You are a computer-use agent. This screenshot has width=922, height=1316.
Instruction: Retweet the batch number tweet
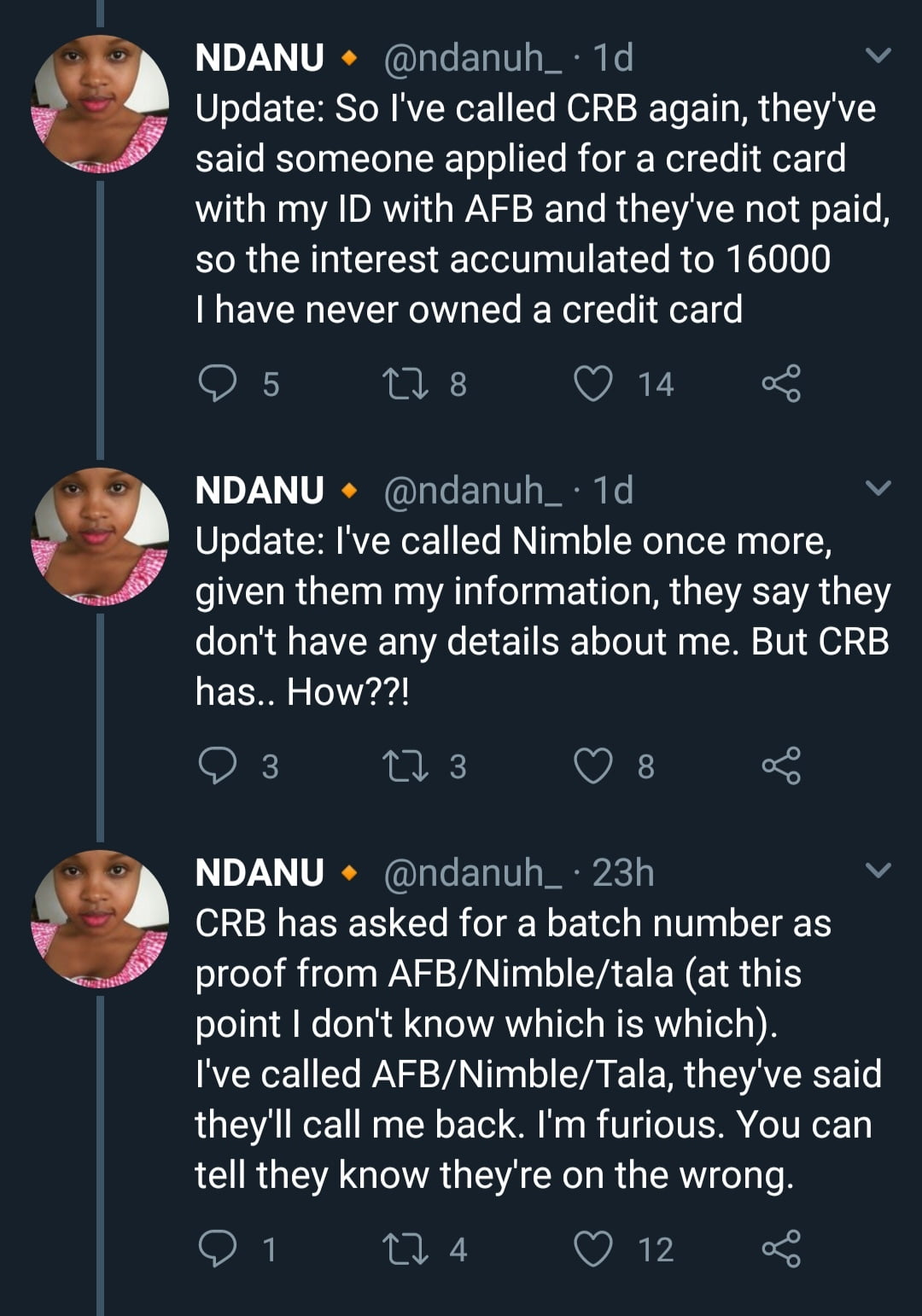(x=406, y=1249)
